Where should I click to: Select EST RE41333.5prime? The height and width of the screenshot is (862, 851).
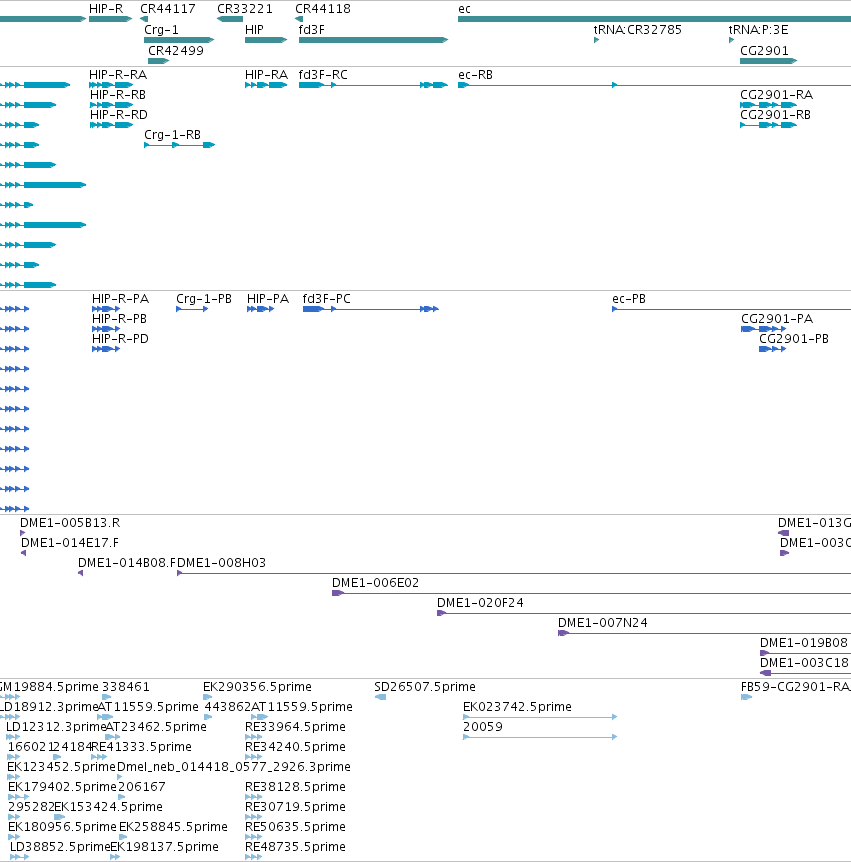99,756
